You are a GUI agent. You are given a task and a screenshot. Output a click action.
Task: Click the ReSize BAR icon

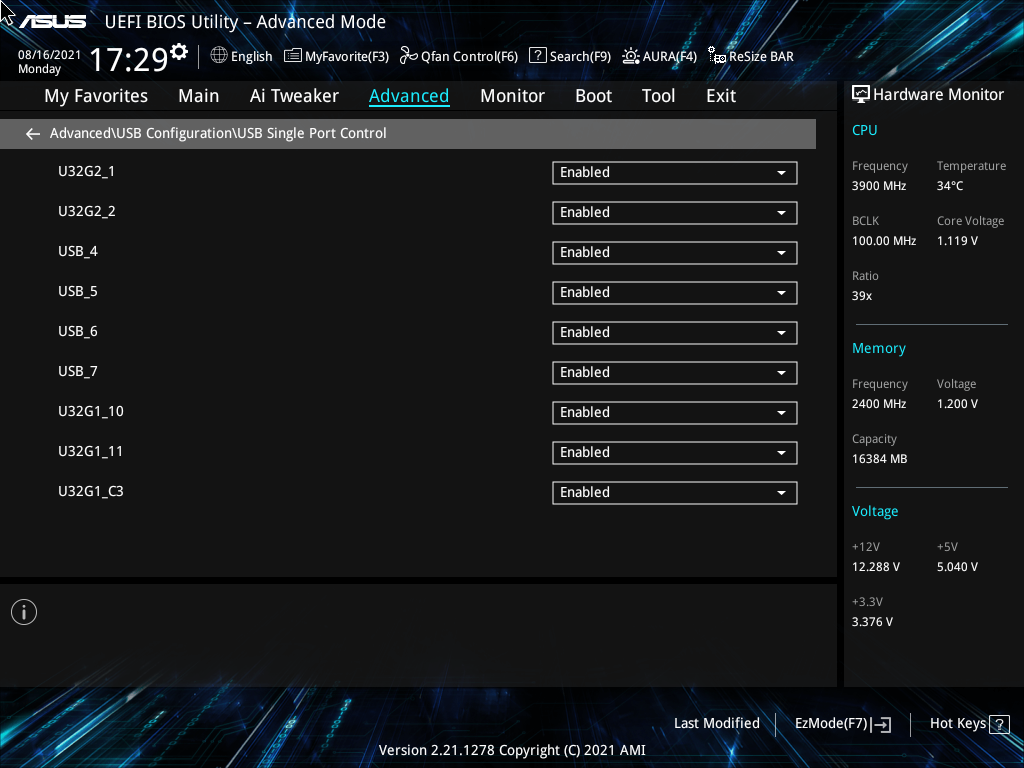[717, 56]
